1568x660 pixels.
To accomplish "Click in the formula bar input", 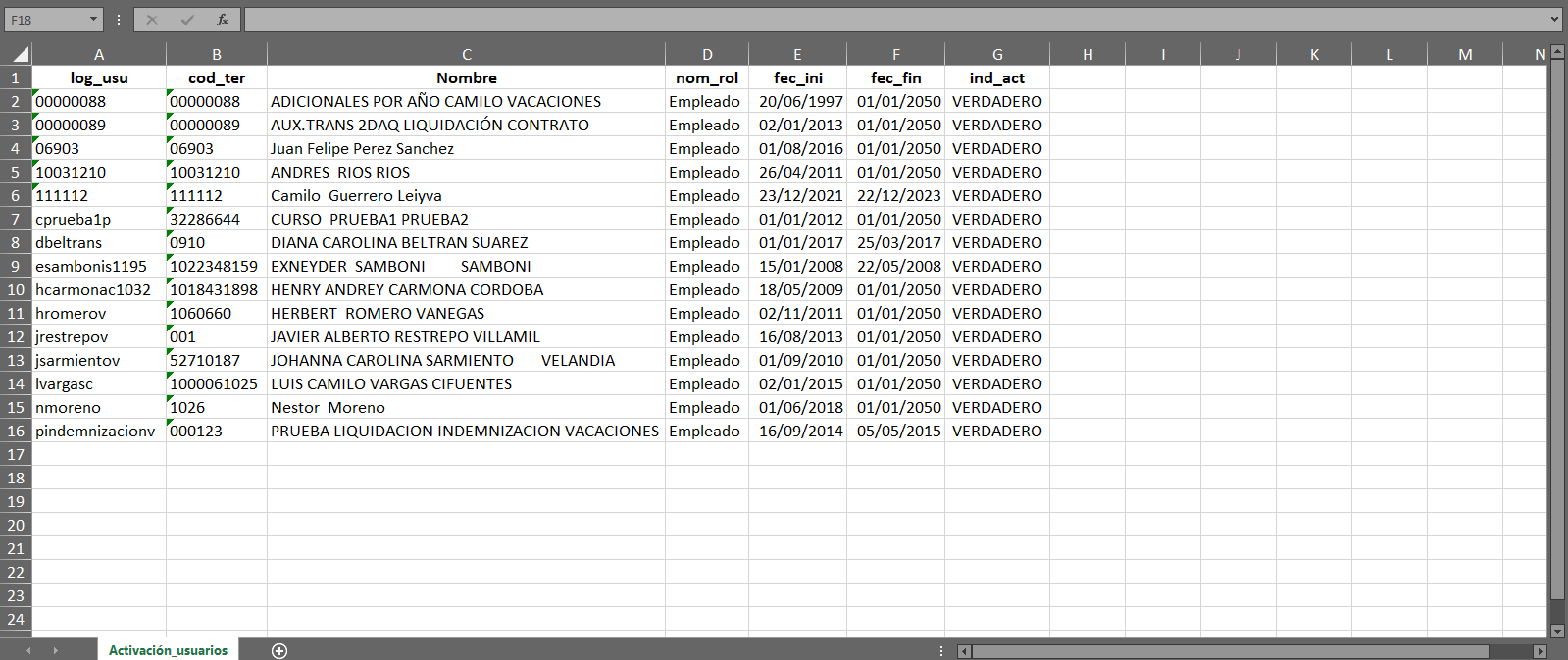I will [x=895, y=20].
